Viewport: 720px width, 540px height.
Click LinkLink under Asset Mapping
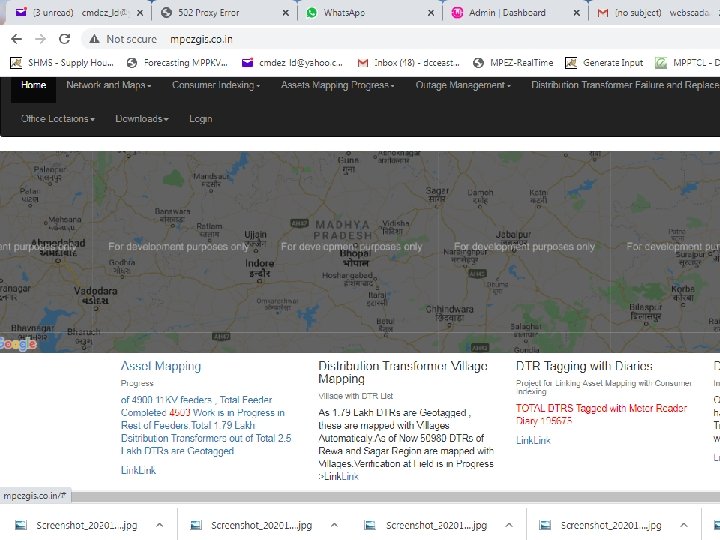(138, 470)
